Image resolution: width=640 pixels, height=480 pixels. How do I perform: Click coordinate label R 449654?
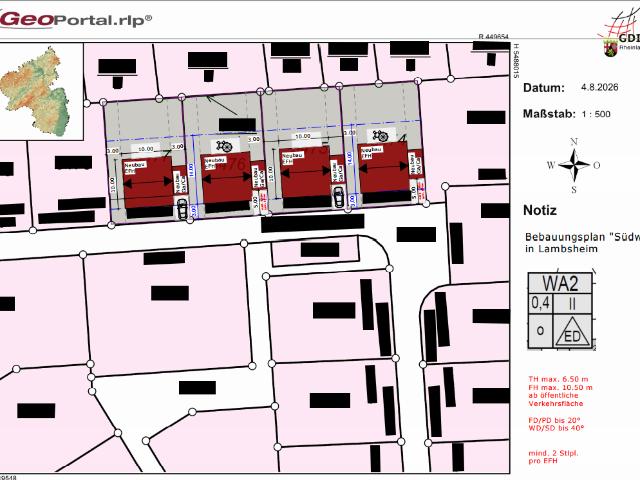click(x=493, y=37)
